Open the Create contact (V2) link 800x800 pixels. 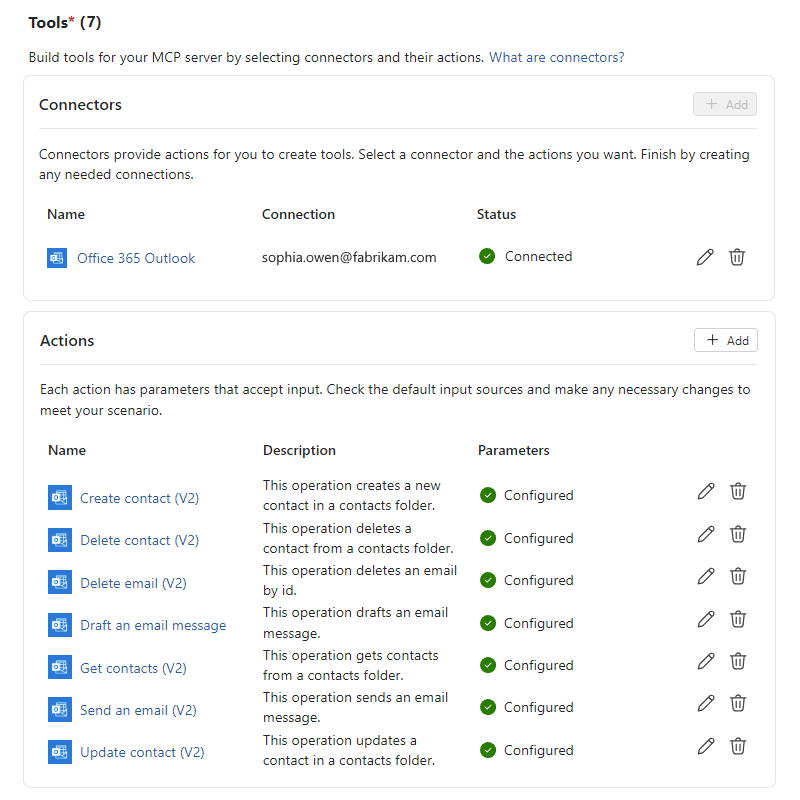coord(140,498)
